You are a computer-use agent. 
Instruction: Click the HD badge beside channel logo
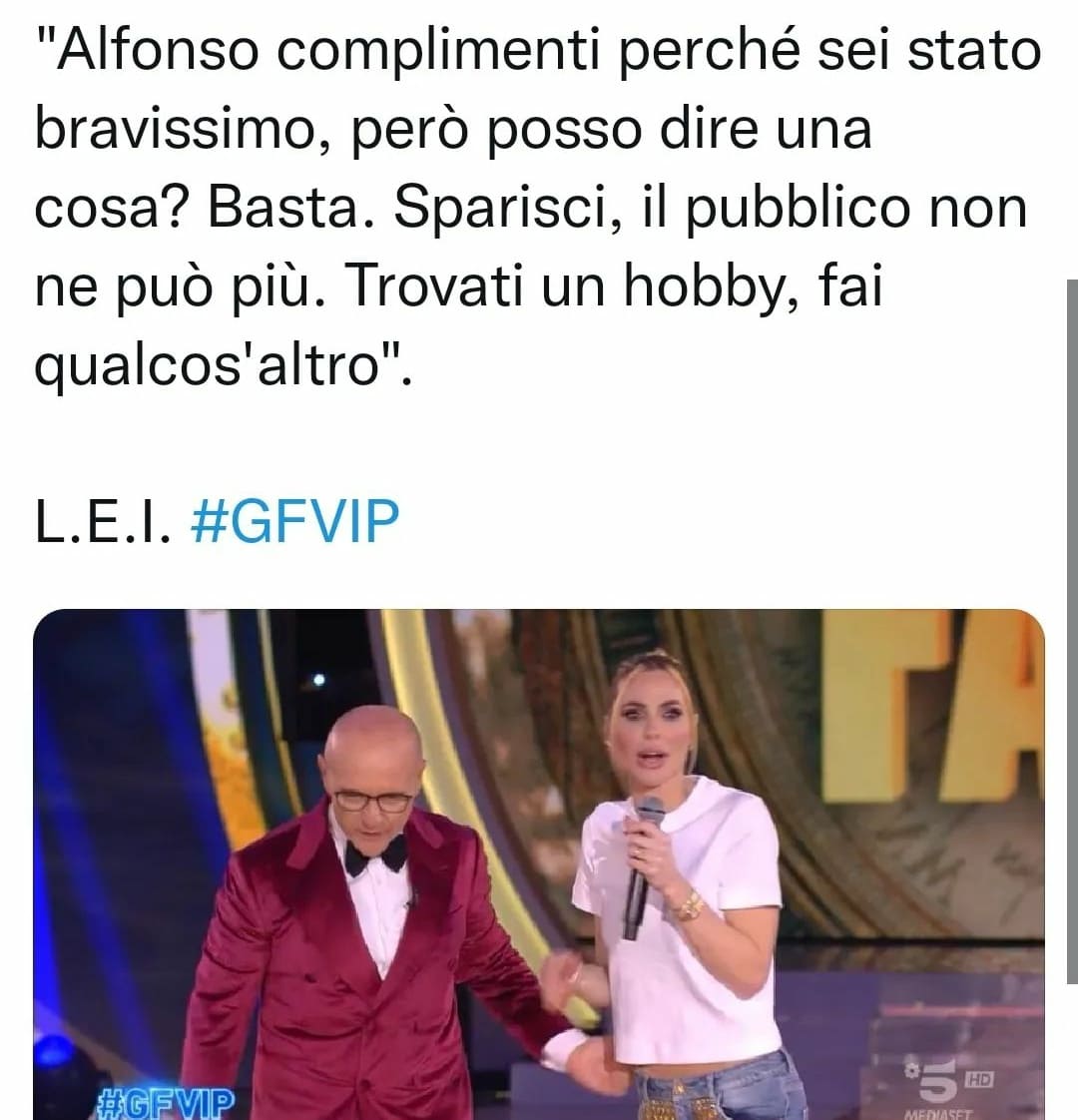coord(979,1079)
